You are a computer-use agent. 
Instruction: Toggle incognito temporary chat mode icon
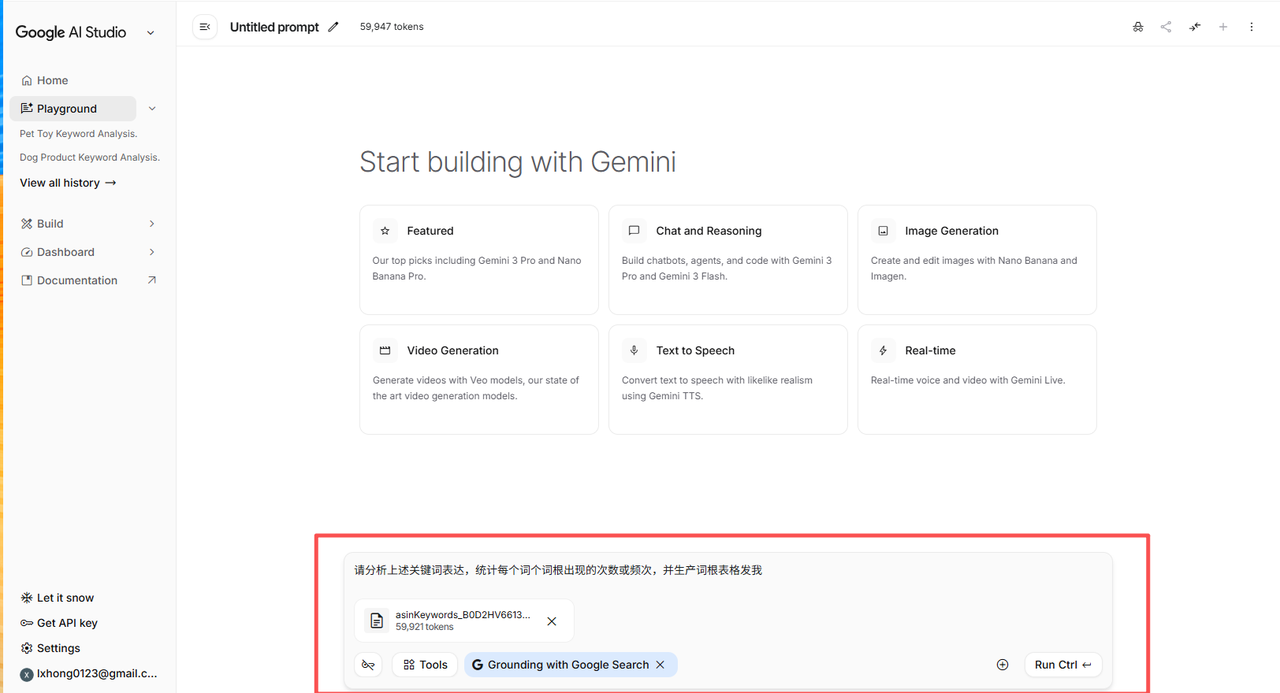coord(1138,27)
